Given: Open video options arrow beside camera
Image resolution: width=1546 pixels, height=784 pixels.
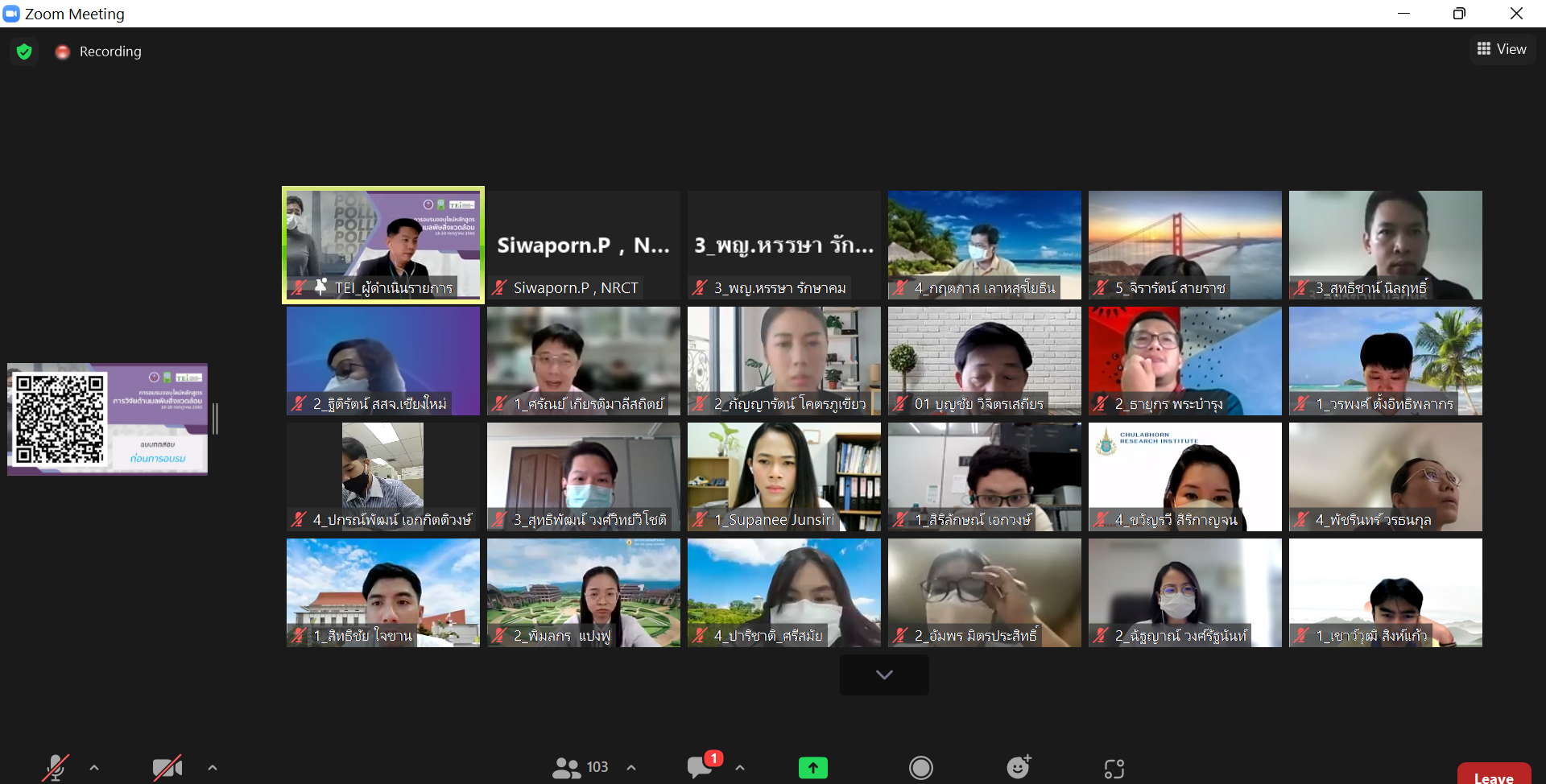Looking at the screenshot, I should (x=213, y=767).
